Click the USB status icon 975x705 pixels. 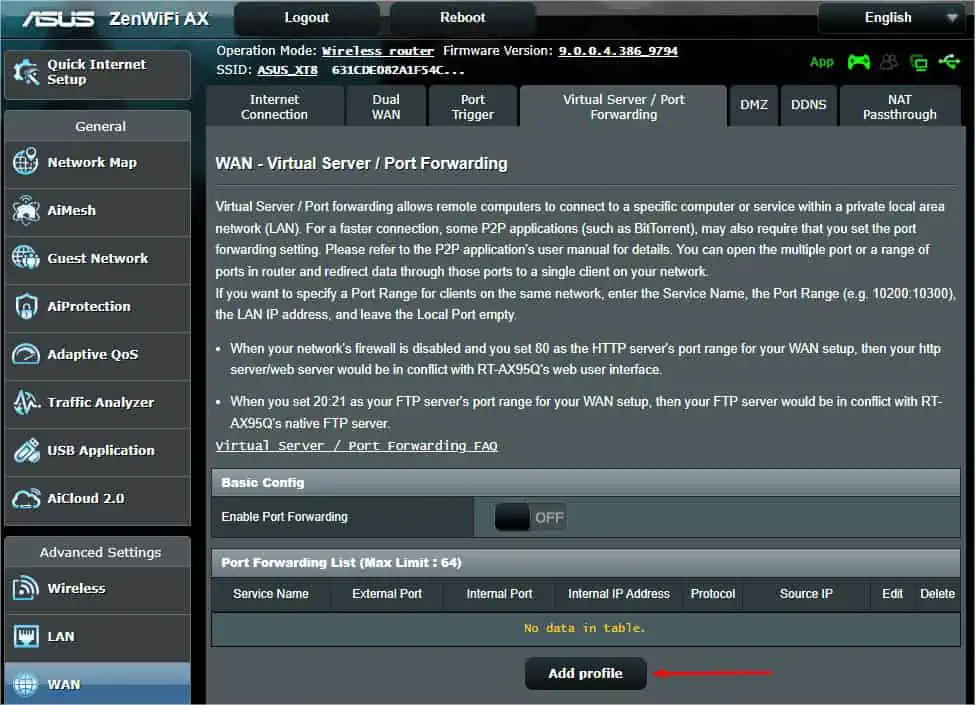click(x=949, y=62)
